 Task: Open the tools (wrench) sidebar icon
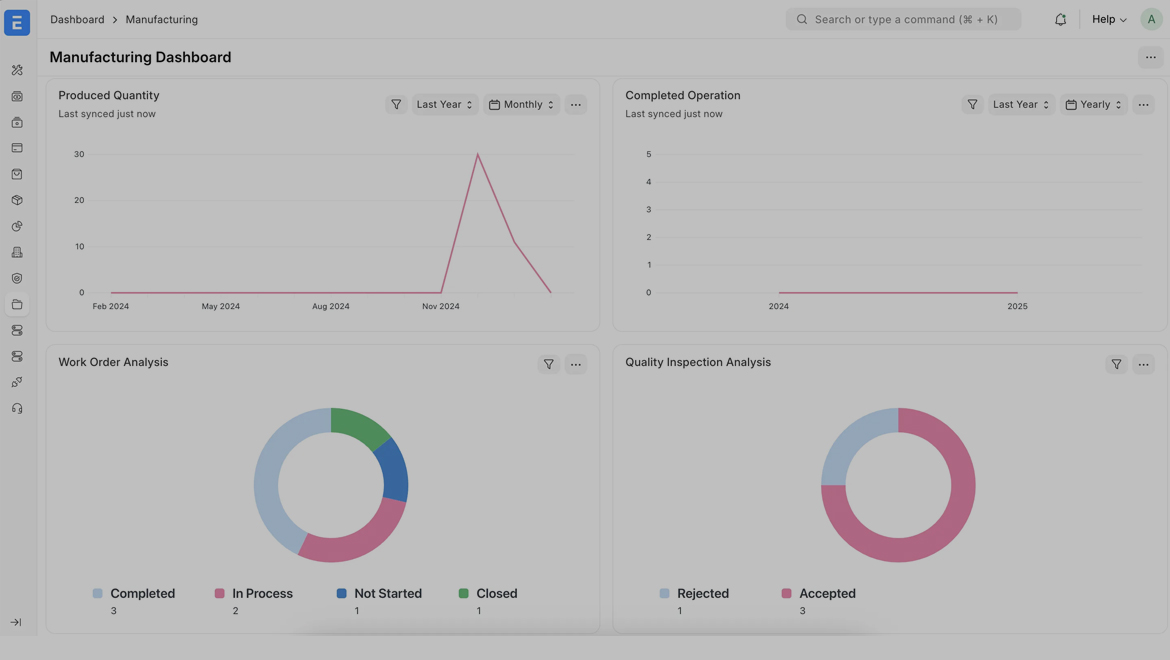17,70
